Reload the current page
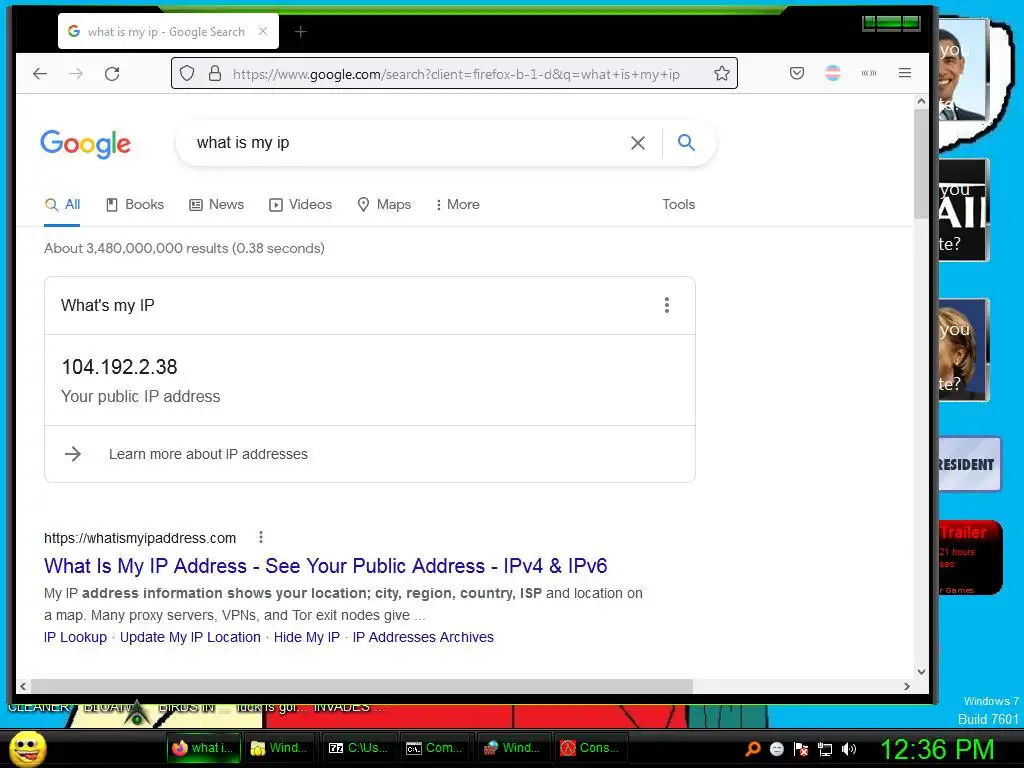 click(x=112, y=74)
